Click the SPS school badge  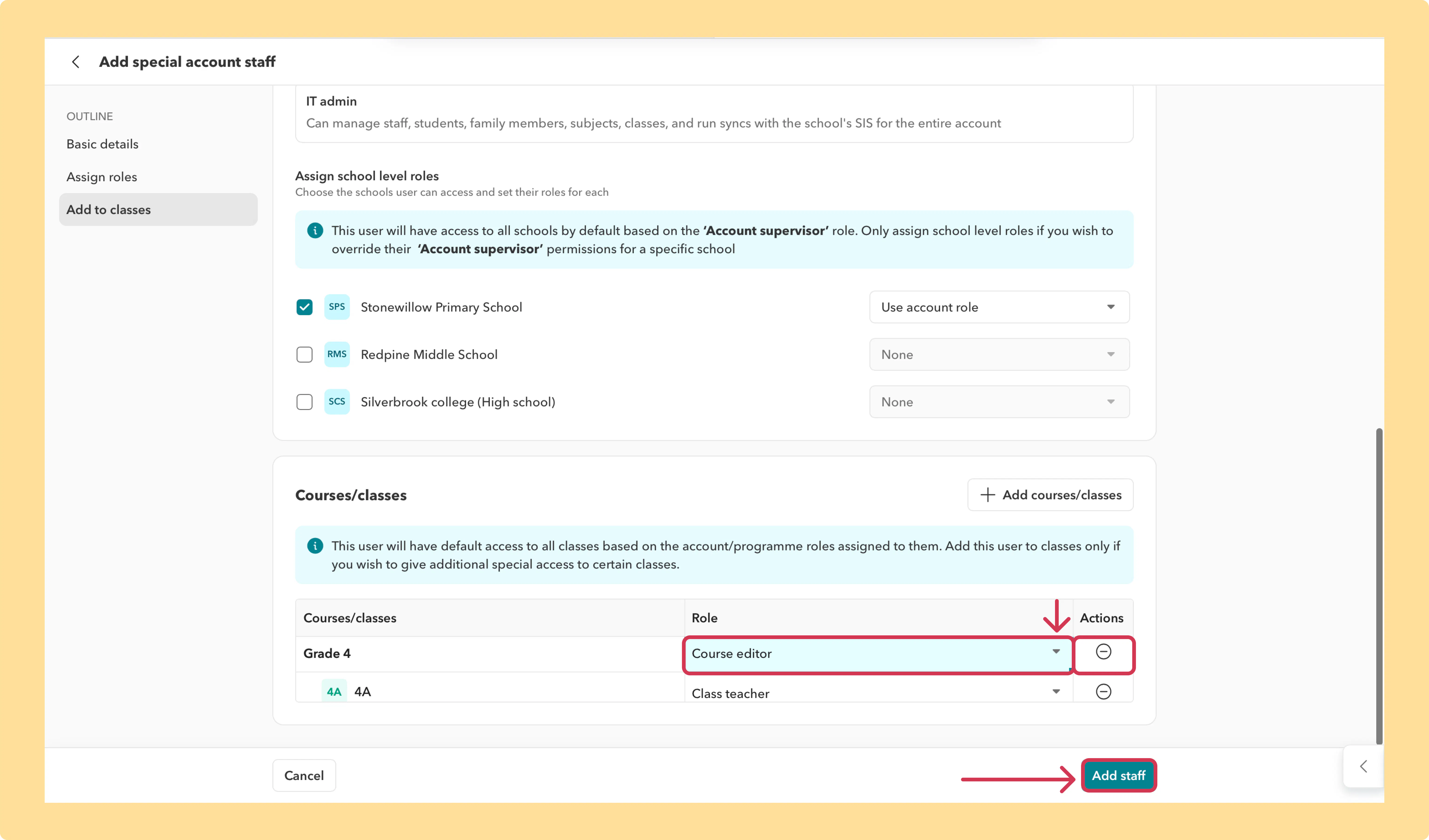tap(337, 307)
